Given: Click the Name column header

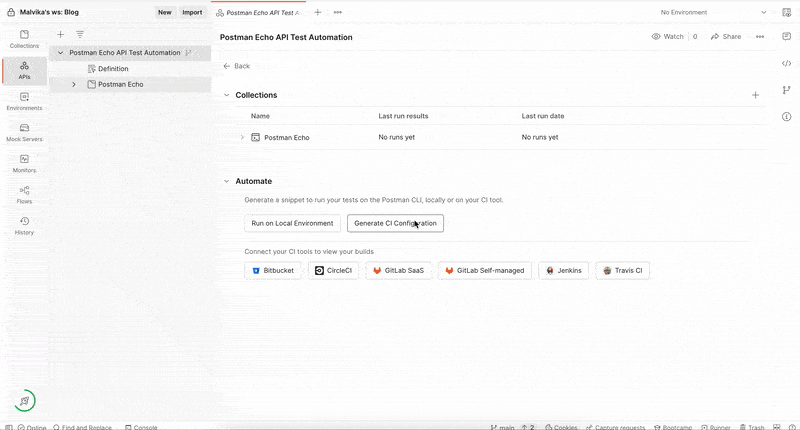Looking at the screenshot, I should tap(260, 116).
